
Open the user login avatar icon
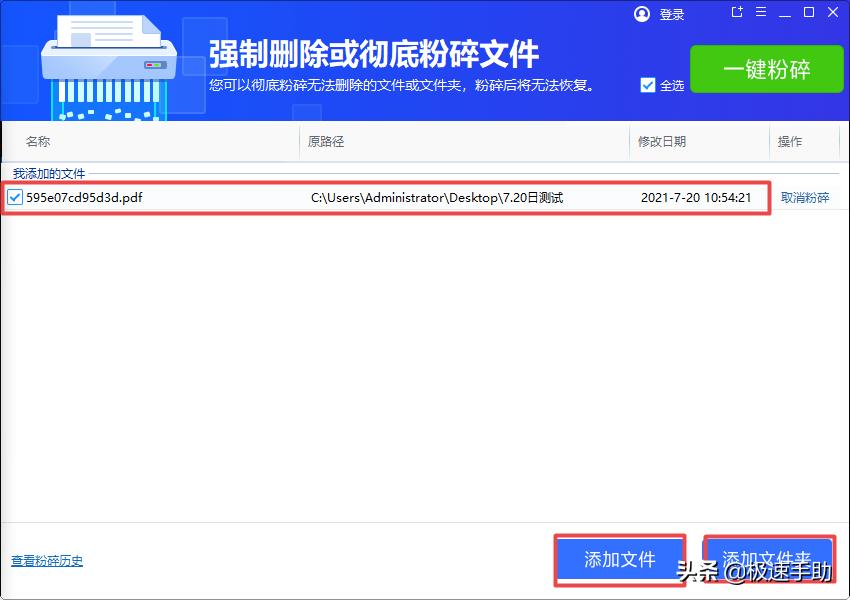tap(641, 14)
